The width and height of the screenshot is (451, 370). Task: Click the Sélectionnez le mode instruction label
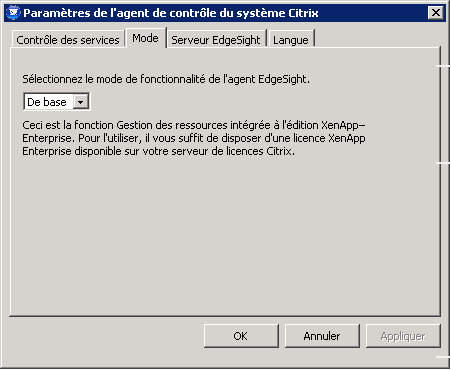click(x=166, y=79)
